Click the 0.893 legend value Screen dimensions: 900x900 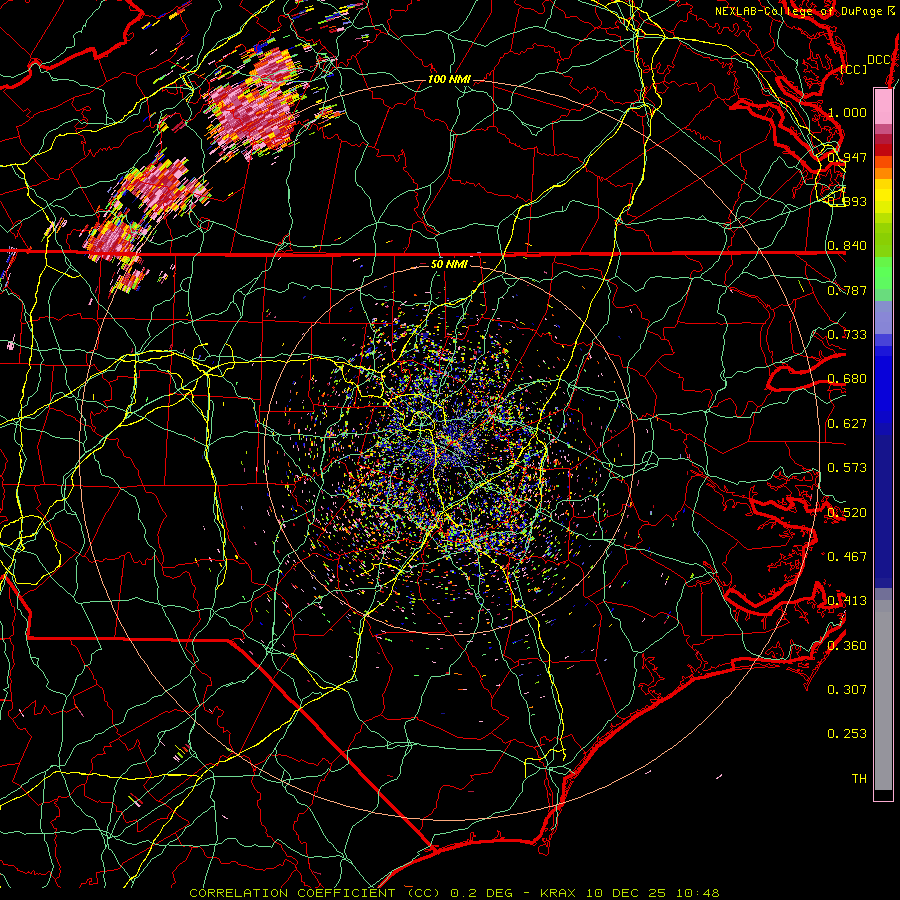click(x=847, y=201)
